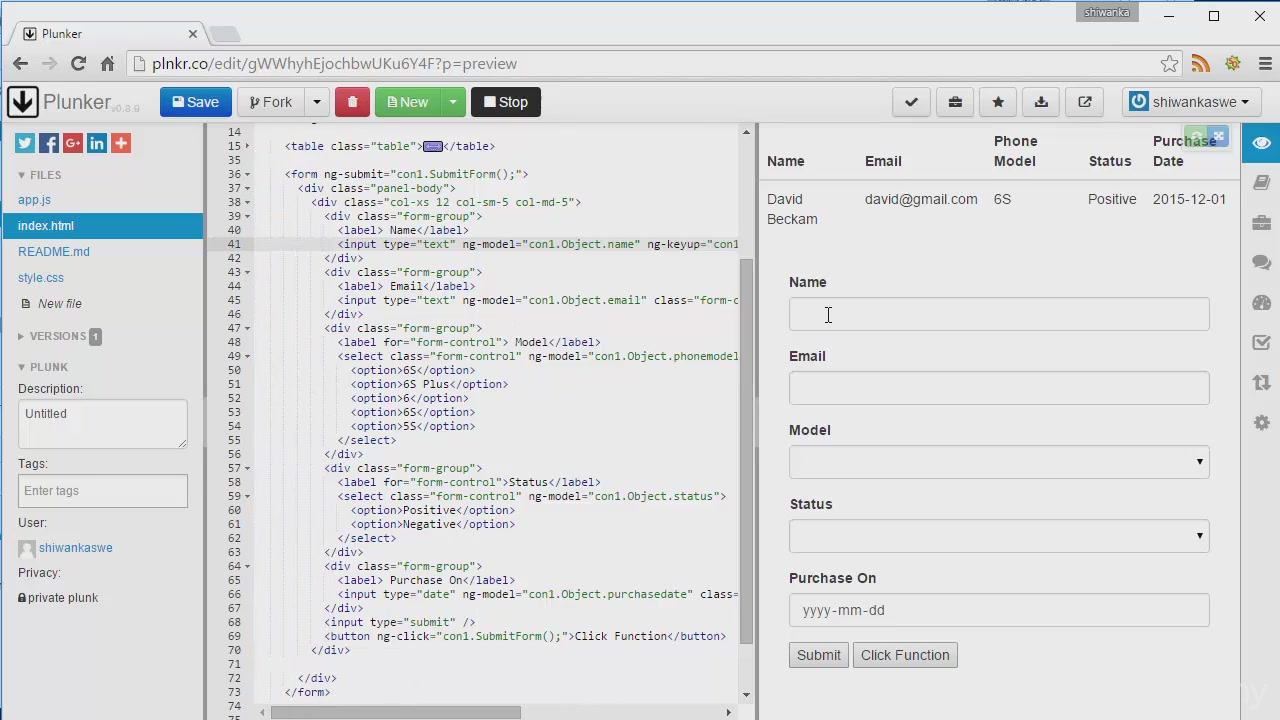Screen dimensions: 1280x720
Task: Open preview in external window icon
Action: [1085, 102]
